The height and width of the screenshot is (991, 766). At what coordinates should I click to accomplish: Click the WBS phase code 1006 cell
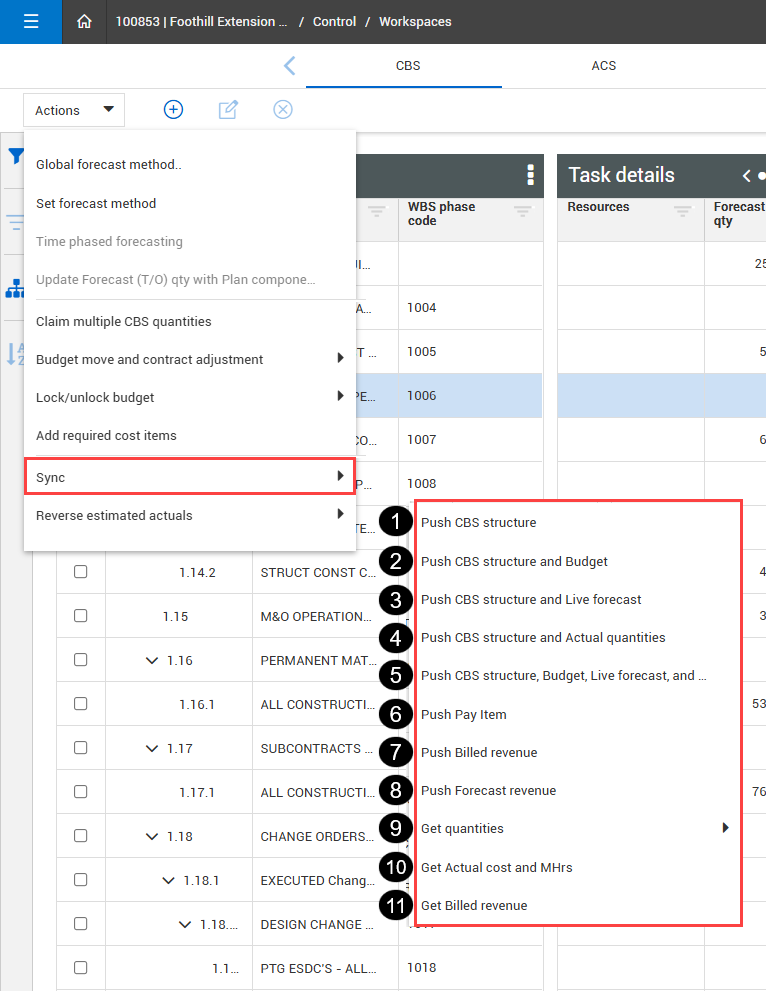click(x=470, y=396)
